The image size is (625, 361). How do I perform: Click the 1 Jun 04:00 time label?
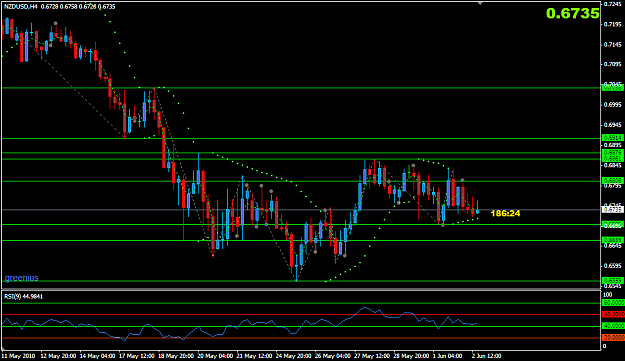coord(448,356)
